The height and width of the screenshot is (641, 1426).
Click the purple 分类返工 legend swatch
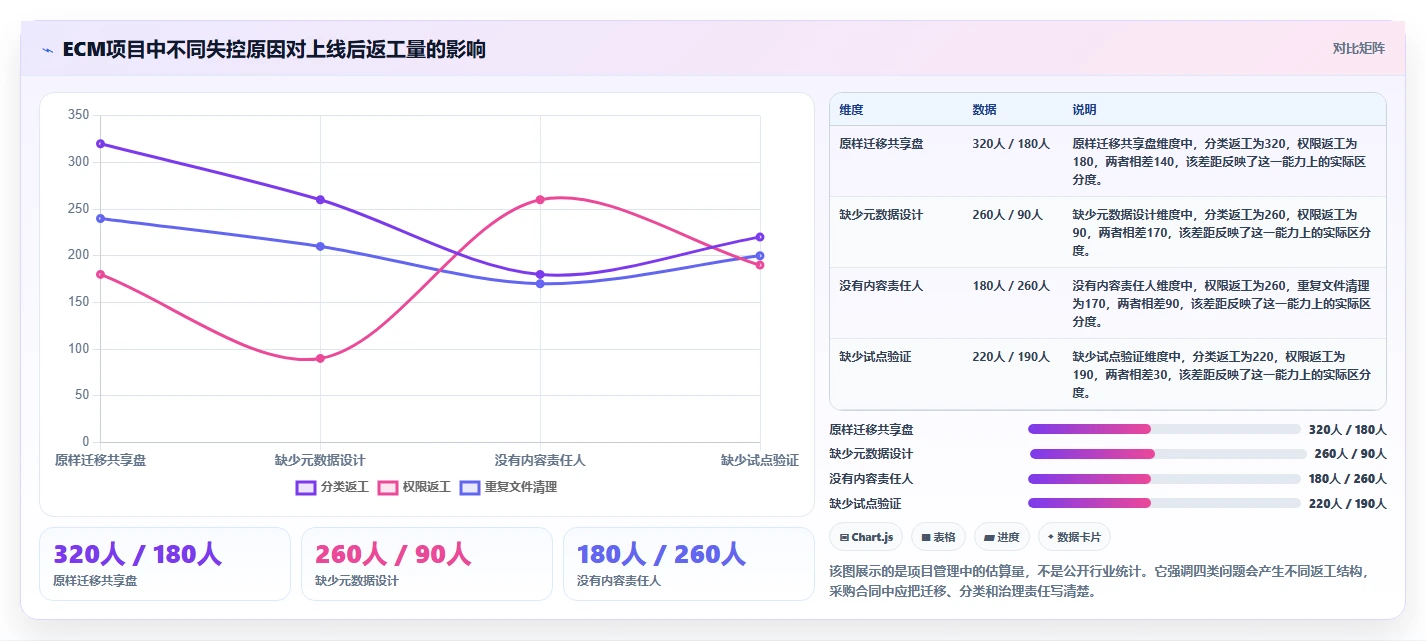pyautogui.click(x=306, y=487)
